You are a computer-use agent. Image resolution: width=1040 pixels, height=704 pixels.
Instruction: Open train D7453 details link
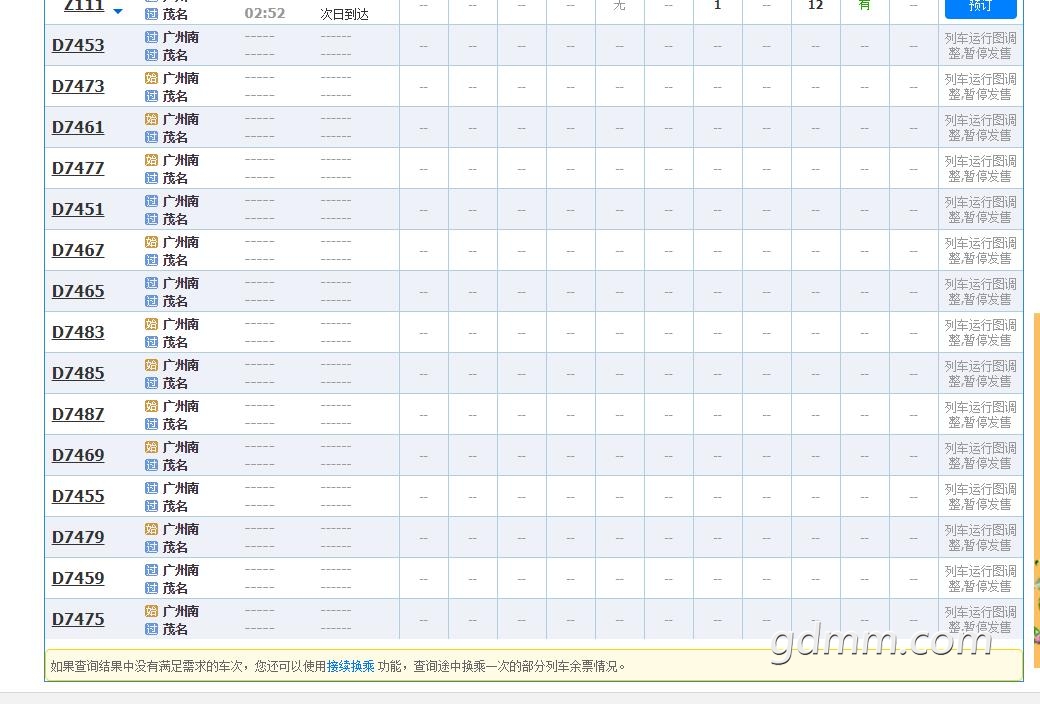click(x=78, y=45)
